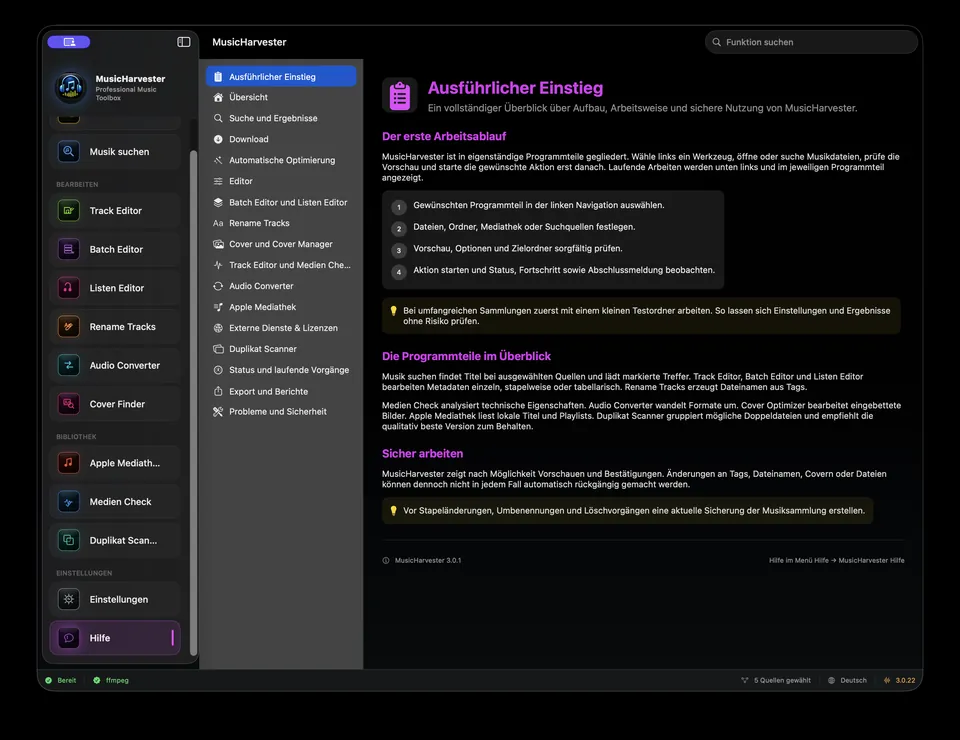
Task: Click the Editor sliders icon in help list
Action: point(218,181)
